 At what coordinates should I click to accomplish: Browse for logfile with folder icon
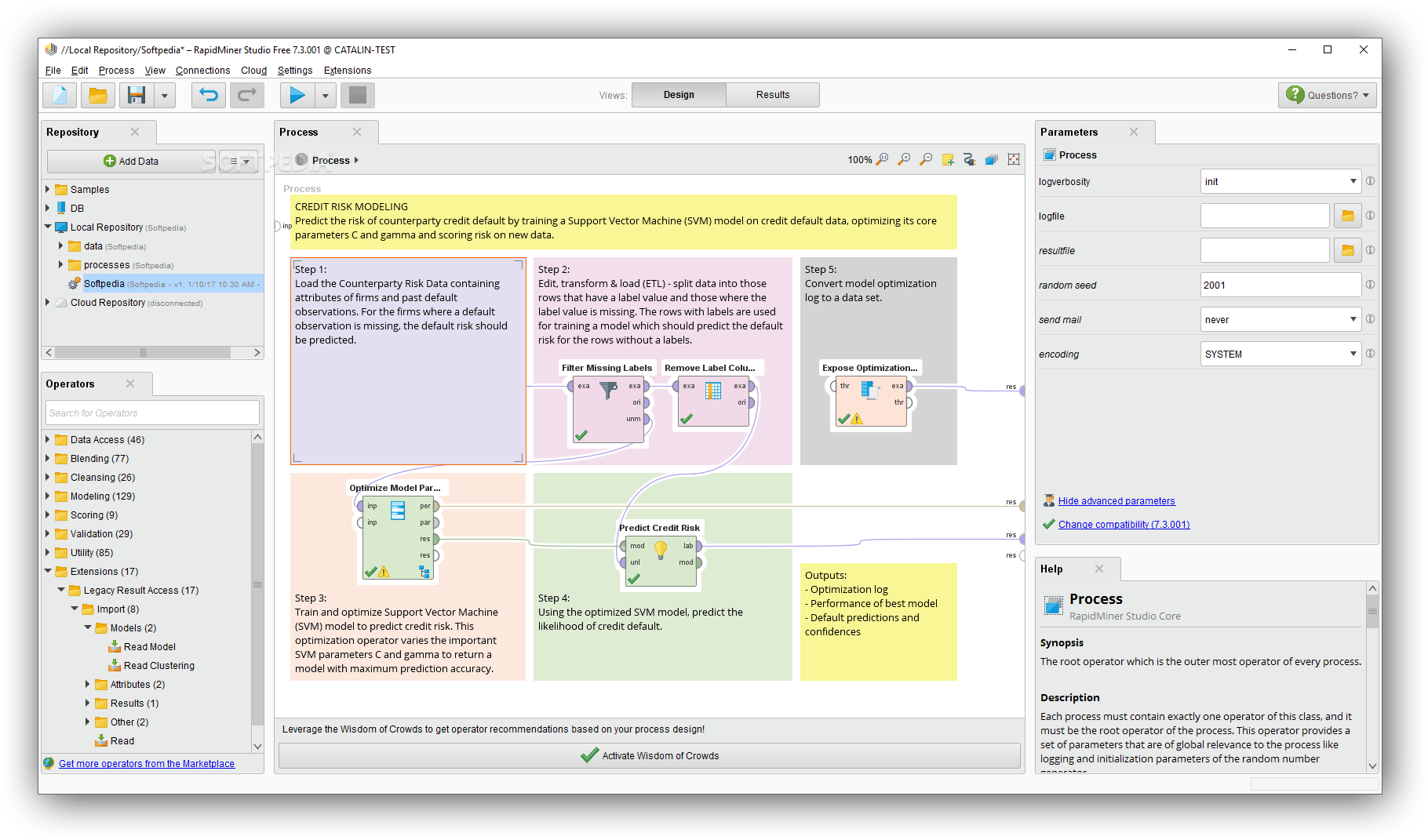1347,216
